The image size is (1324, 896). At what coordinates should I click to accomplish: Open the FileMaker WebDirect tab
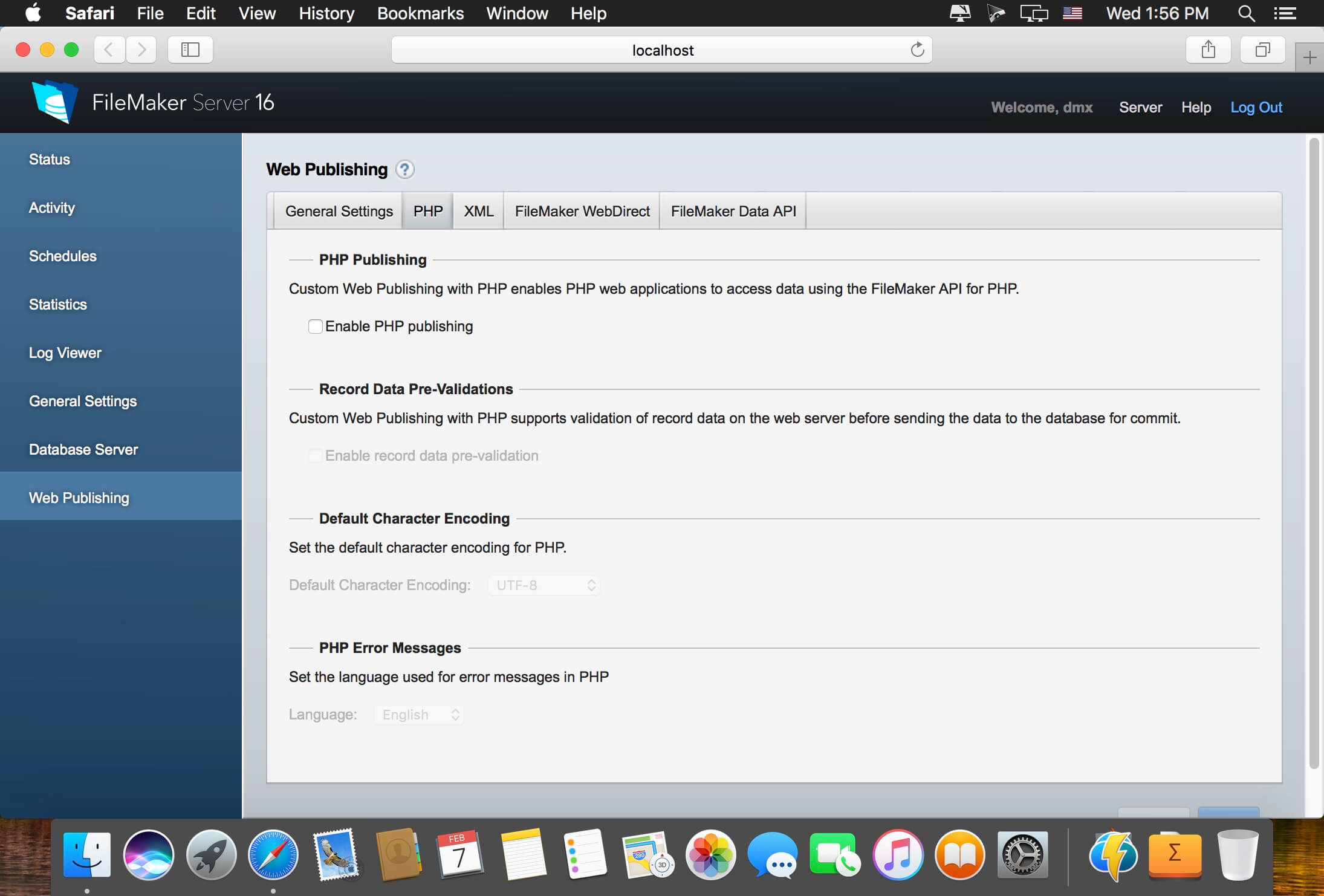pyautogui.click(x=582, y=211)
